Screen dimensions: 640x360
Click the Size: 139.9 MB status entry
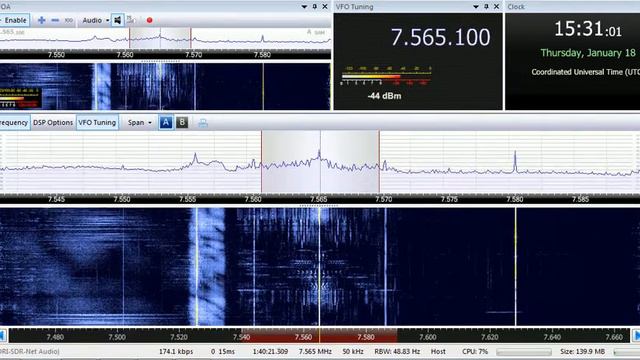click(x=582, y=351)
